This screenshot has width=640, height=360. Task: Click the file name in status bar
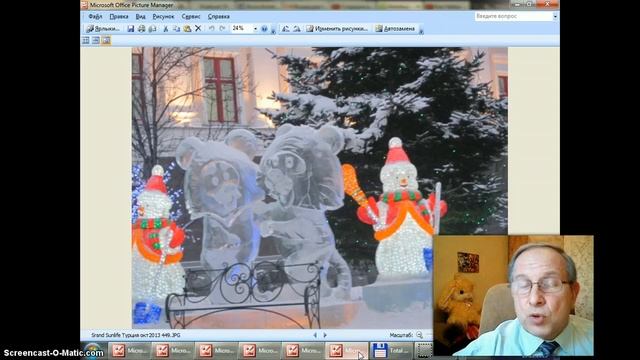click(136, 335)
